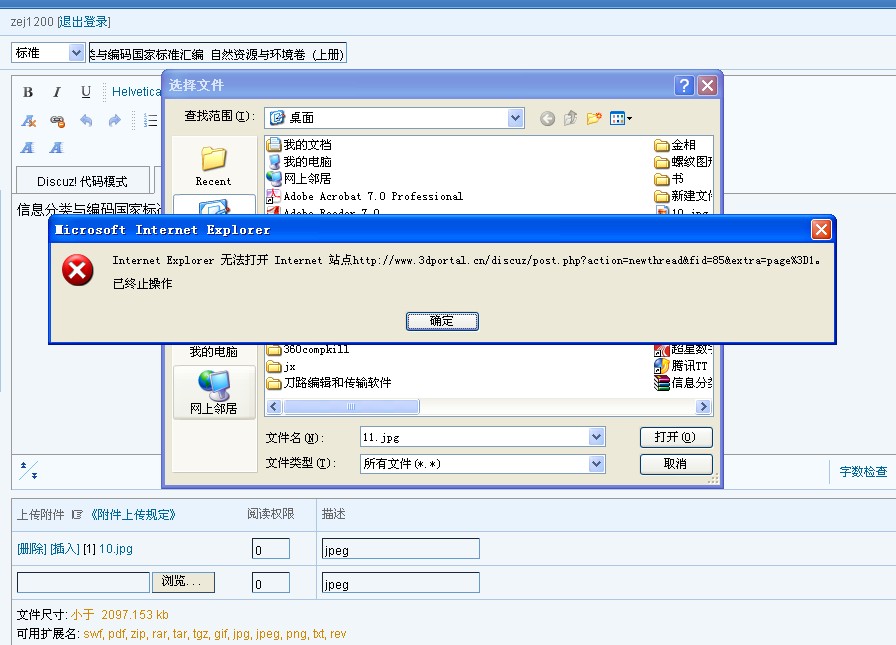Click the file list scroll left arrow

coord(274,406)
